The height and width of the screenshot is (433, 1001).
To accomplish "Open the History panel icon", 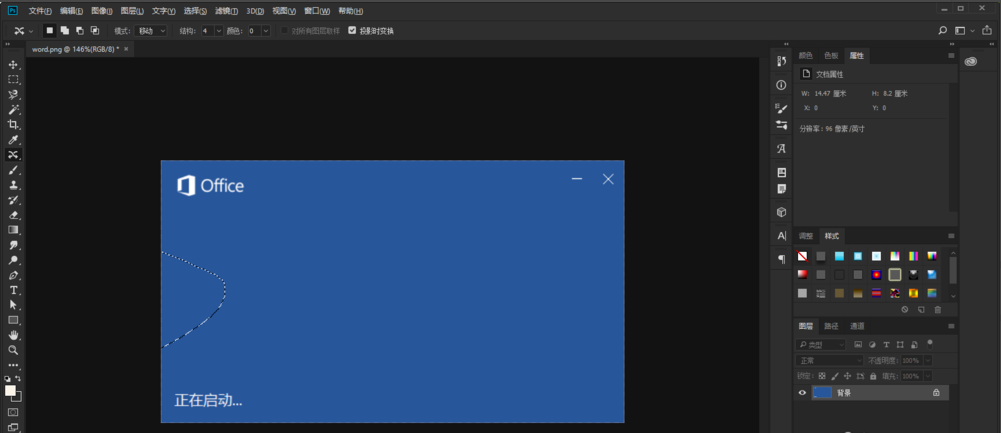I will 781,61.
